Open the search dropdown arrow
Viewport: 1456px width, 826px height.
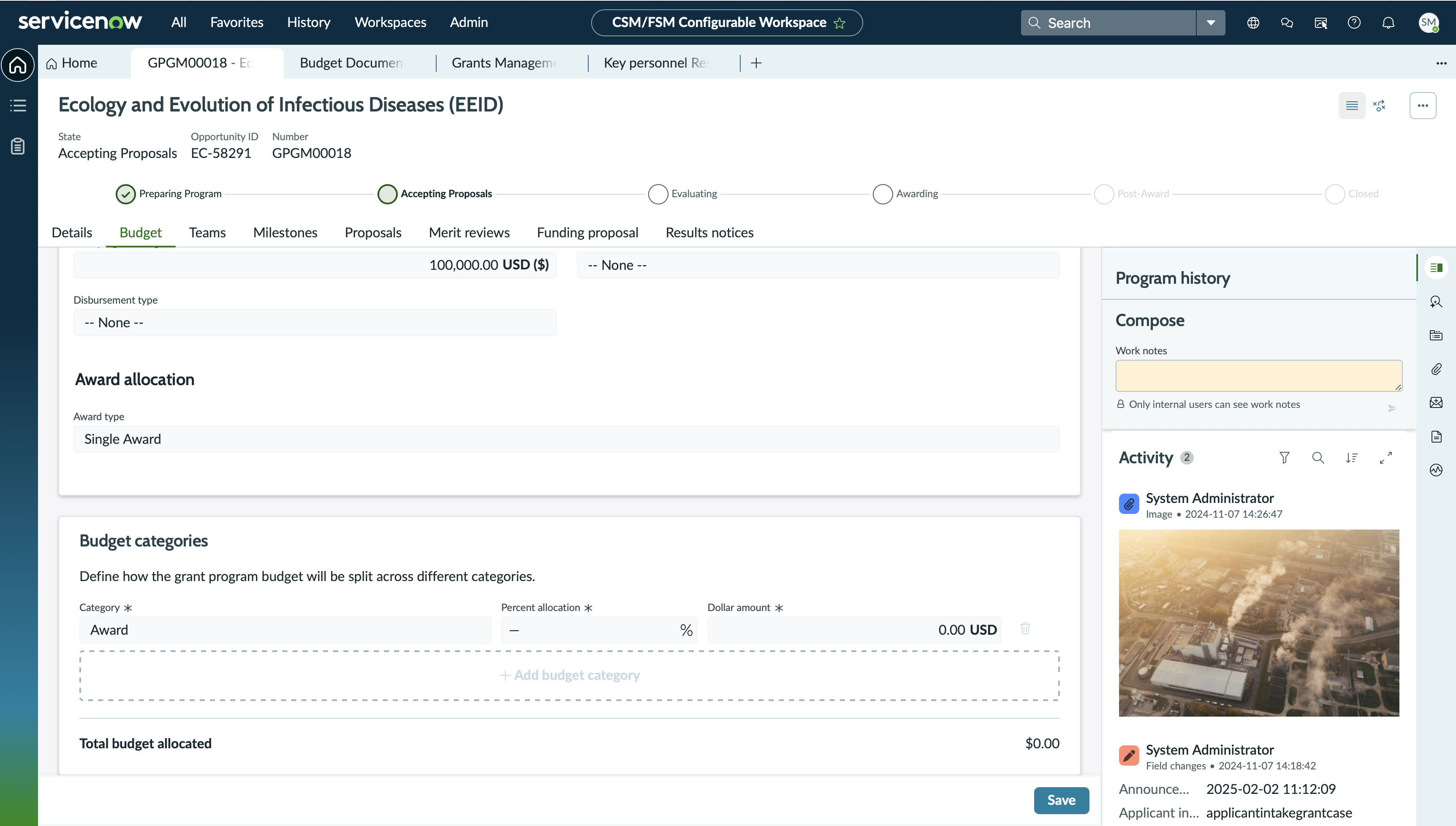coord(1211,23)
